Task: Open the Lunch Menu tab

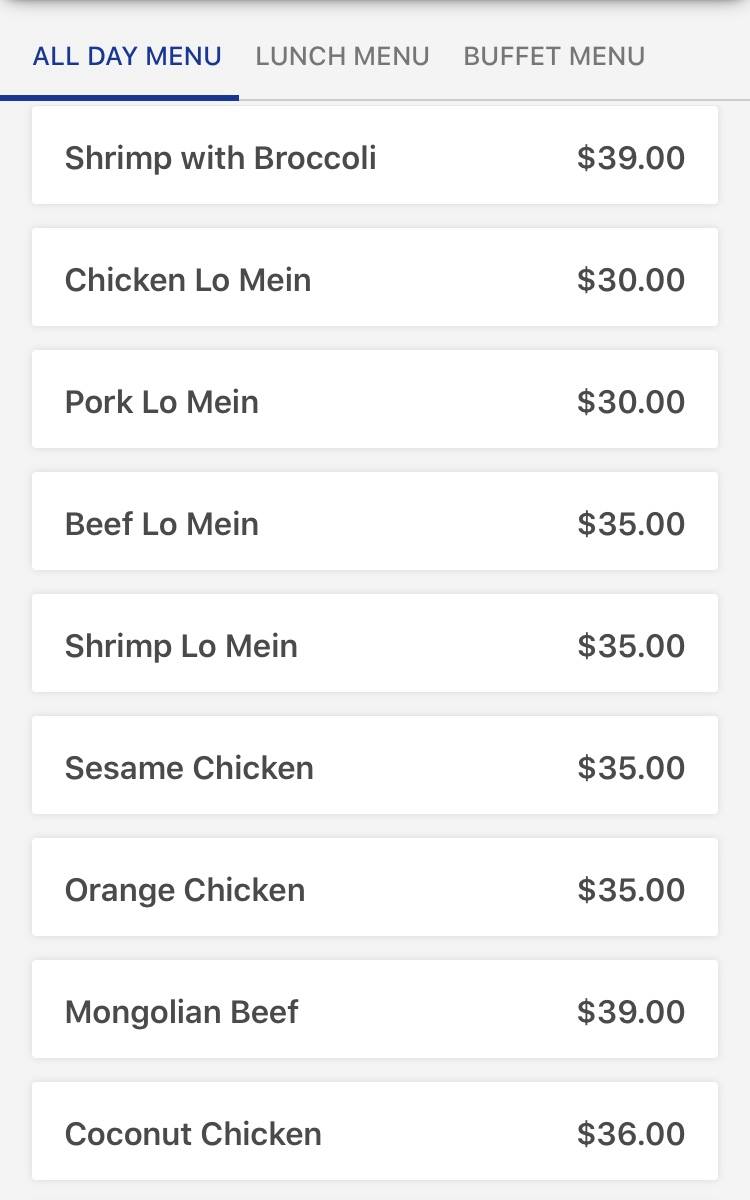Action: pos(342,56)
